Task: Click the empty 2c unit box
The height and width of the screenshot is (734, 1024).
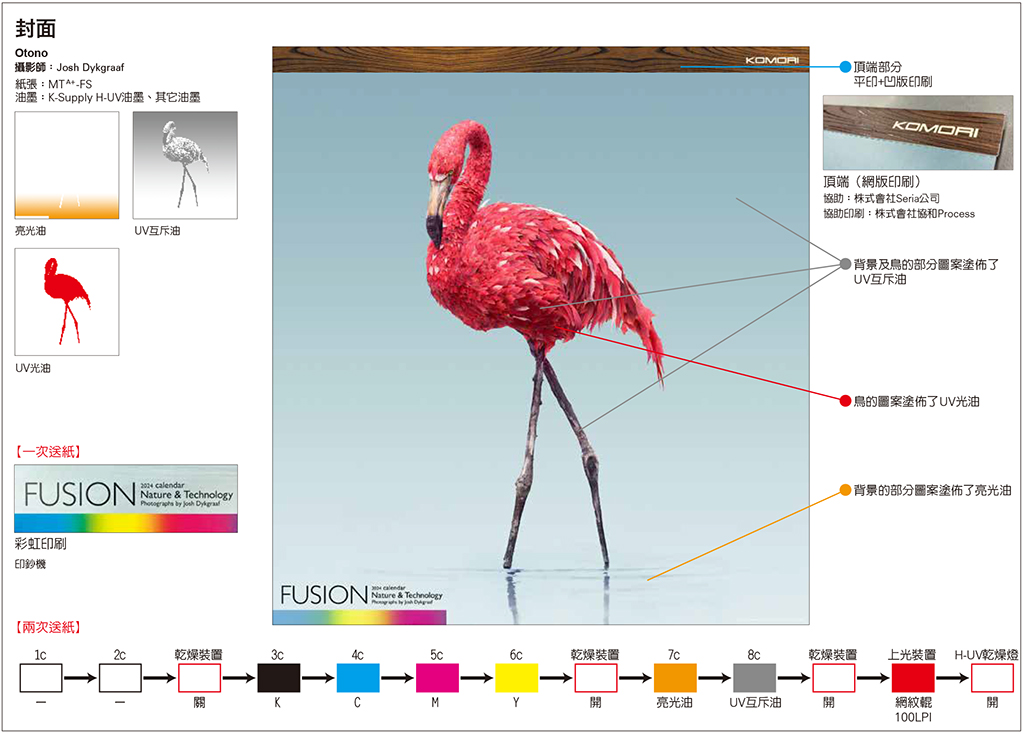Action: click(120, 679)
